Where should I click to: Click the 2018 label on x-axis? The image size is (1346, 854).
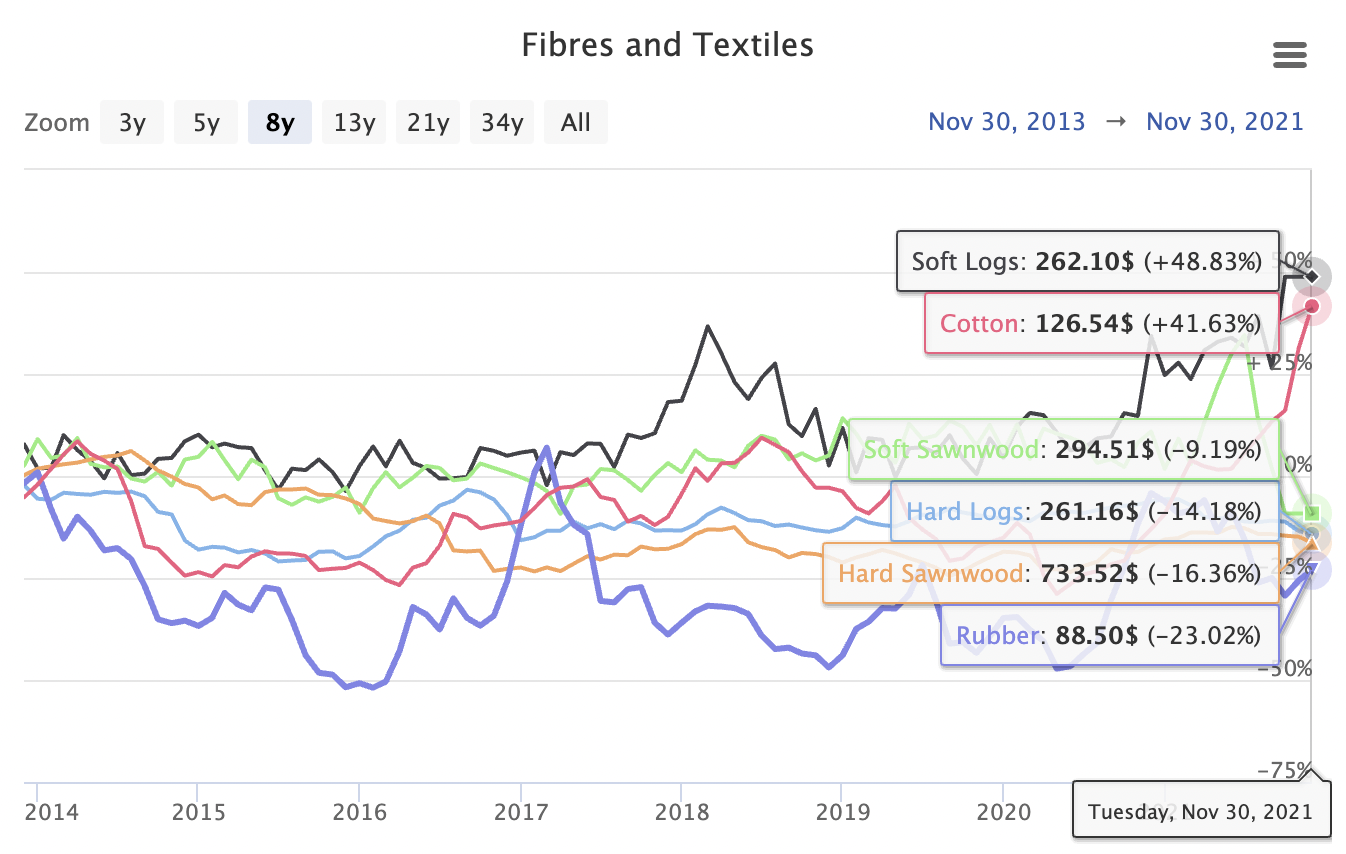click(682, 809)
